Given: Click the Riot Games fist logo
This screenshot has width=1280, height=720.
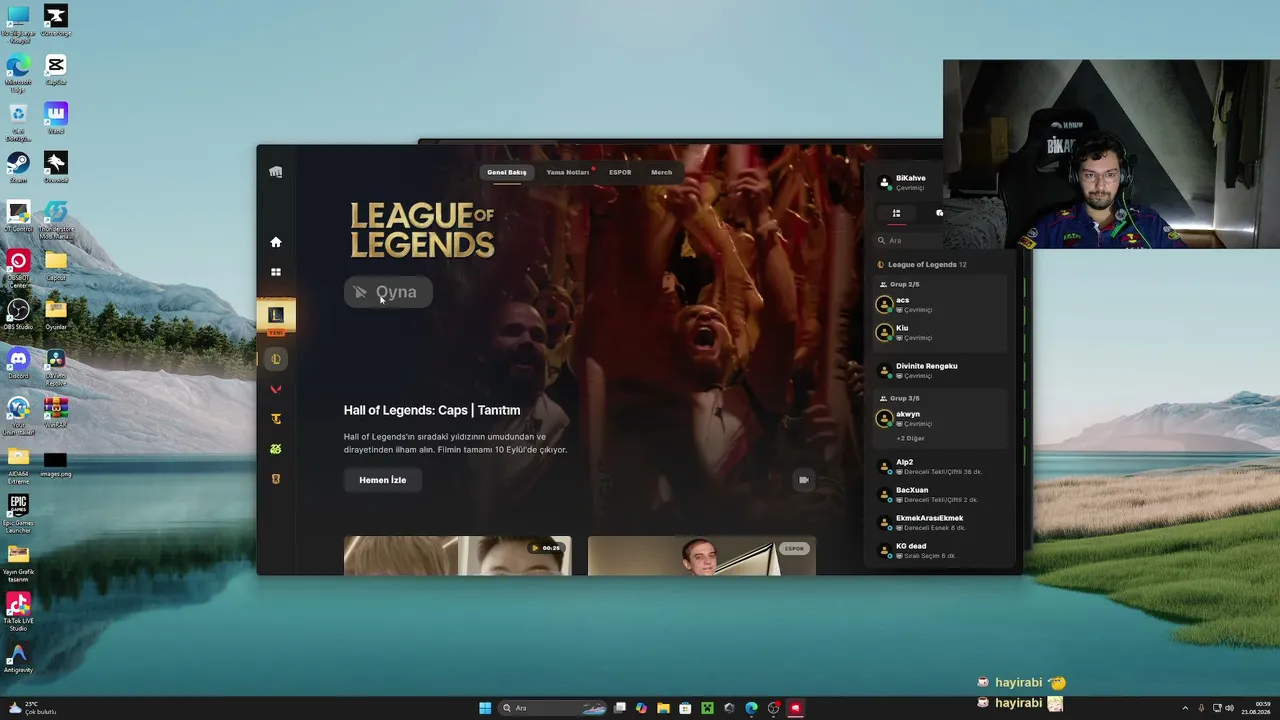Looking at the screenshot, I should tap(276, 172).
